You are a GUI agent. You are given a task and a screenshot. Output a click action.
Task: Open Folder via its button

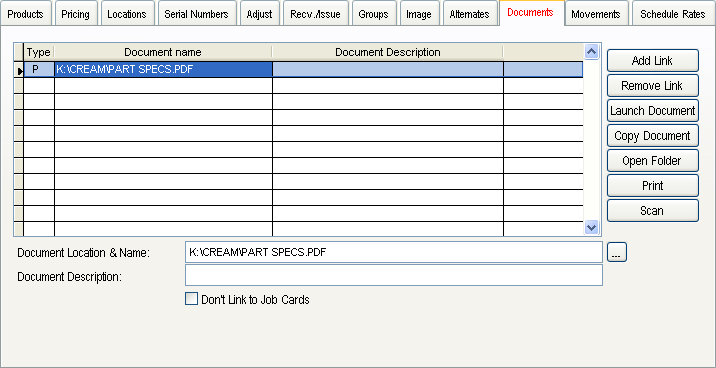pyautogui.click(x=653, y=161)
